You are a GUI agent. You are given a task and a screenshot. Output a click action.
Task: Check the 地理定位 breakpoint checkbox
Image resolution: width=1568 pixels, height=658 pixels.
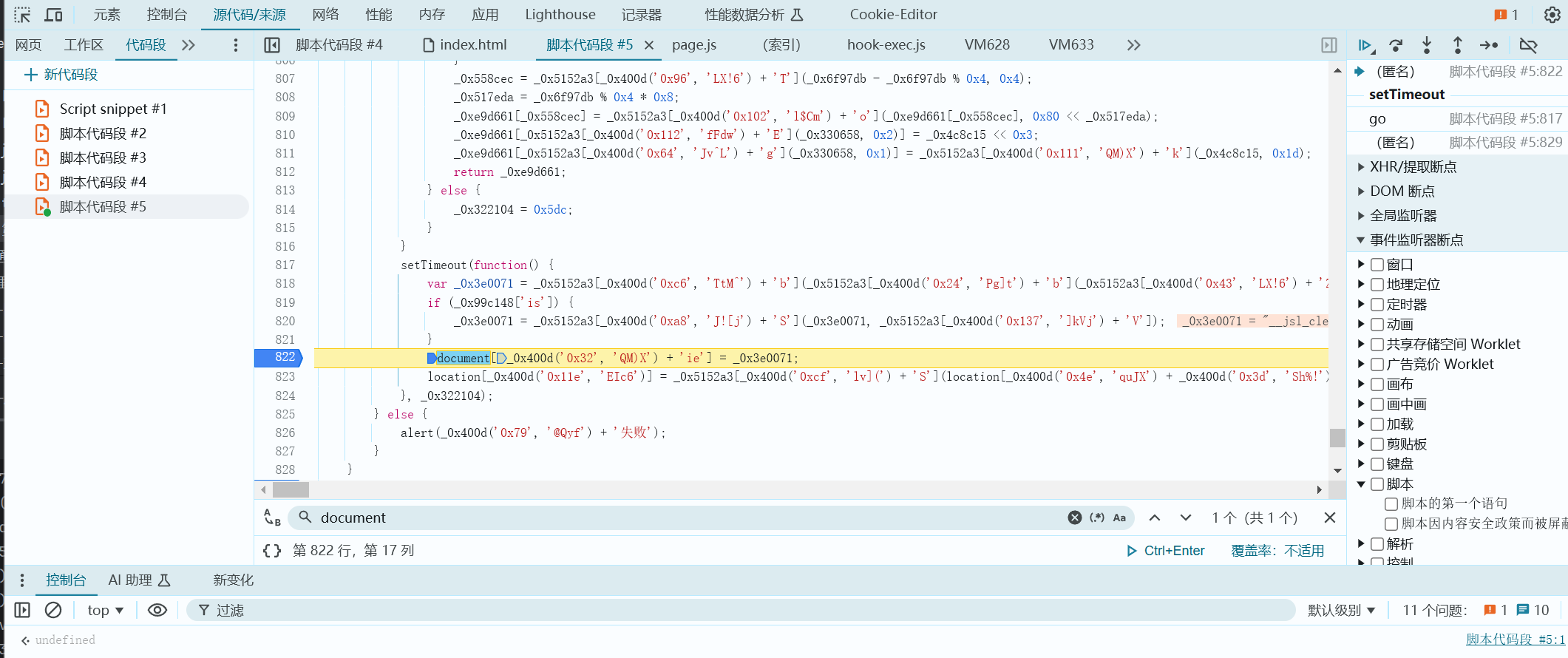[1377, 285]
